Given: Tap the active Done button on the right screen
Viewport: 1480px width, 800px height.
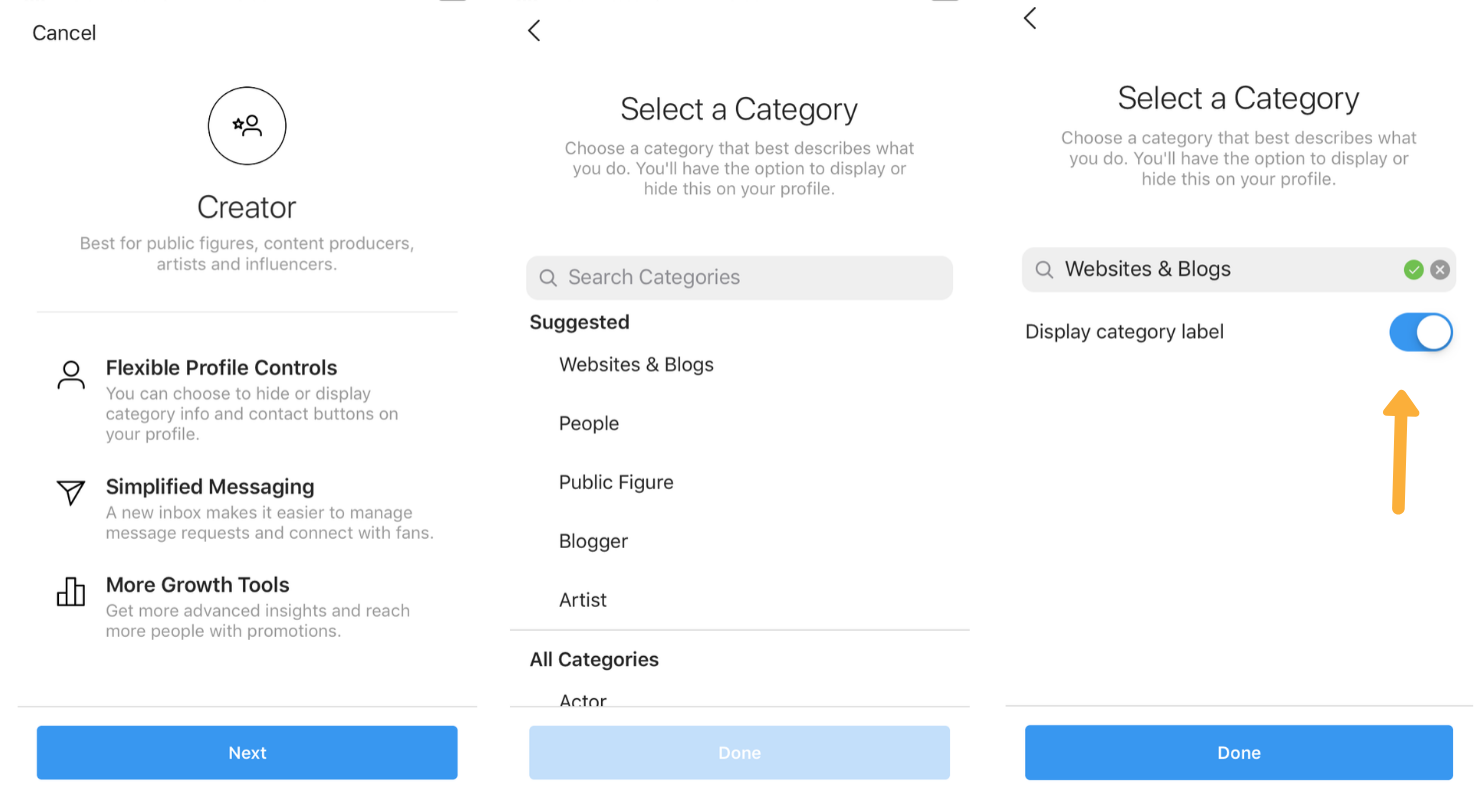Looking at the screenshot, I should (1239, 753).
